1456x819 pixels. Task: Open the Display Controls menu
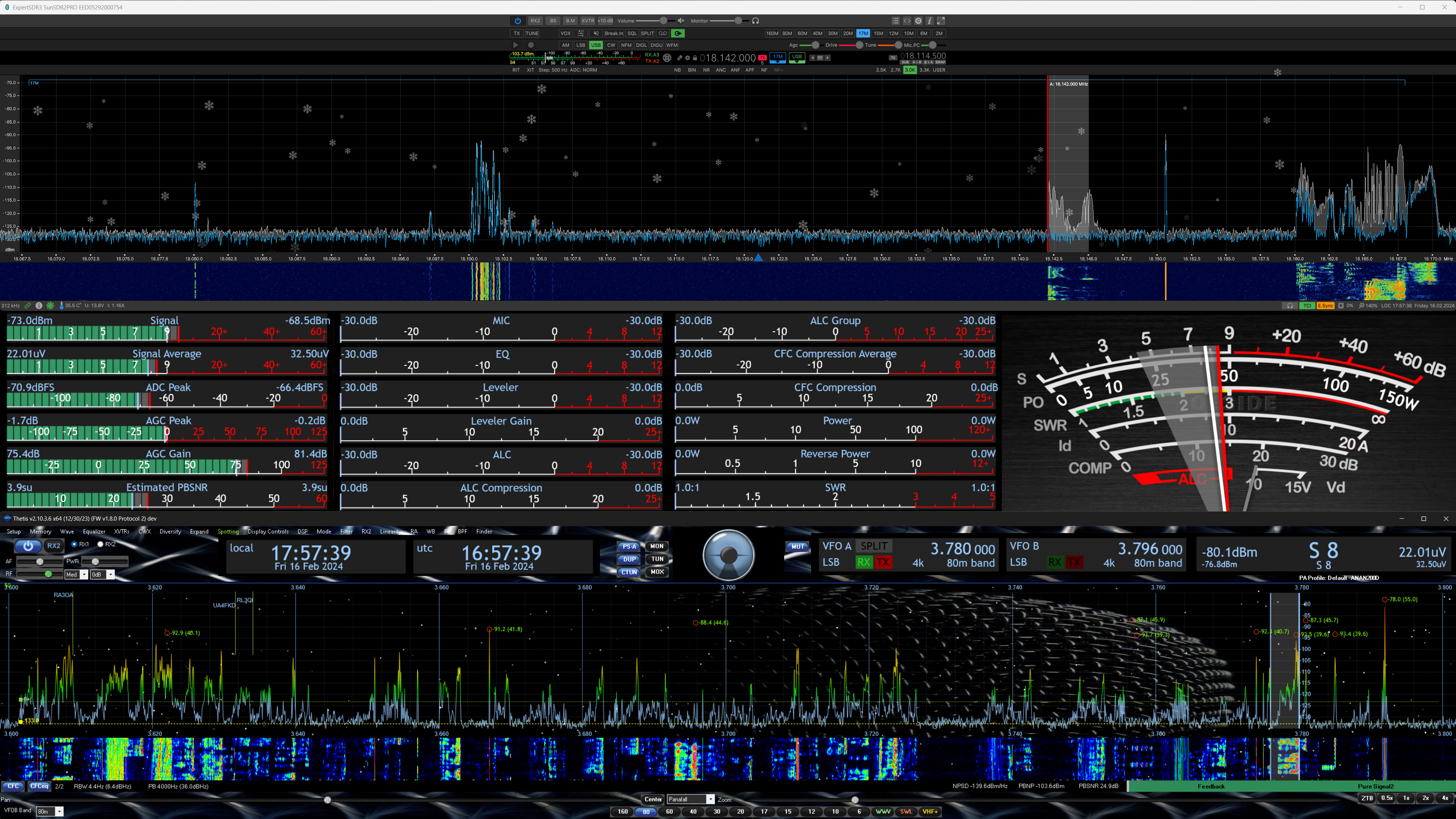point(268,531)
